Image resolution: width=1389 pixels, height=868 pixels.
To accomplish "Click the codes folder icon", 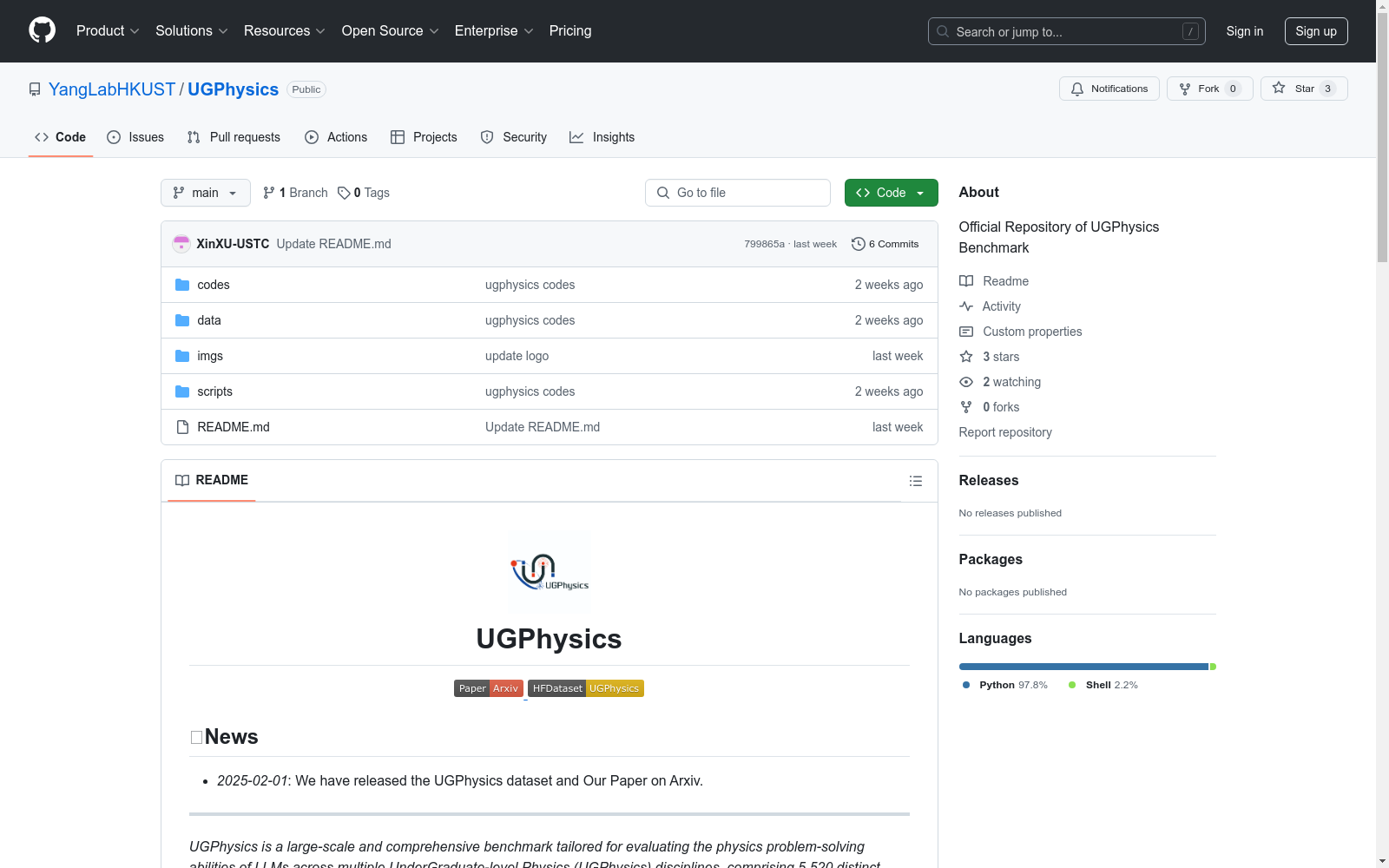I will [182, 285].
